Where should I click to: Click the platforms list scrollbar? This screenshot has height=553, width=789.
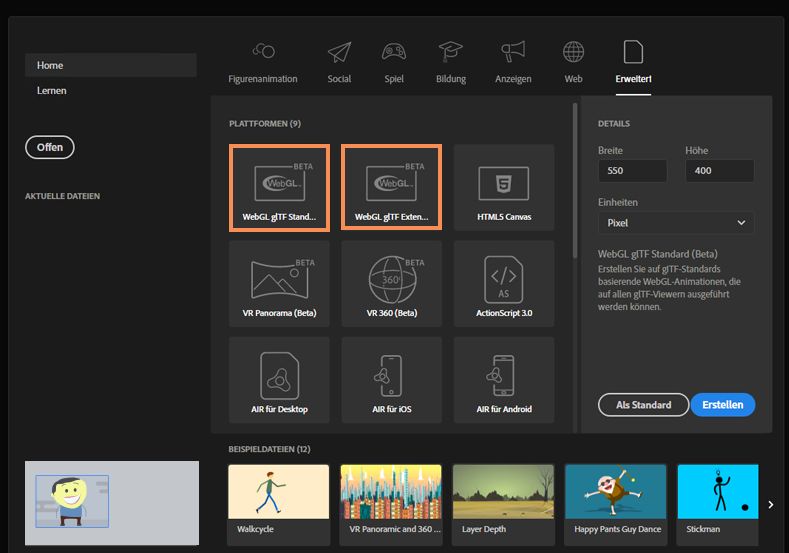575,181
